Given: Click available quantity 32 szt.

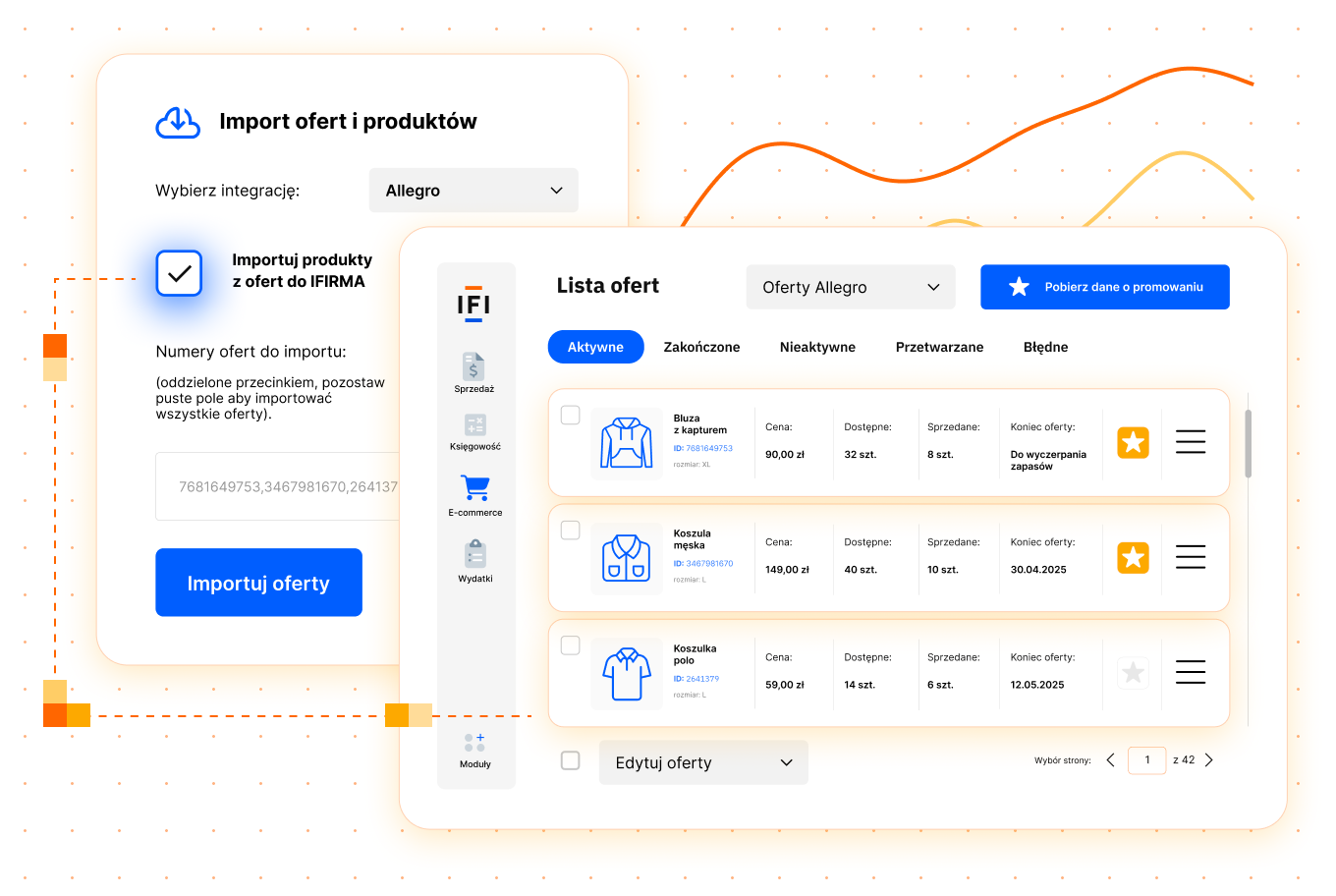Looking at the screenshot, I should click(861, 455).
